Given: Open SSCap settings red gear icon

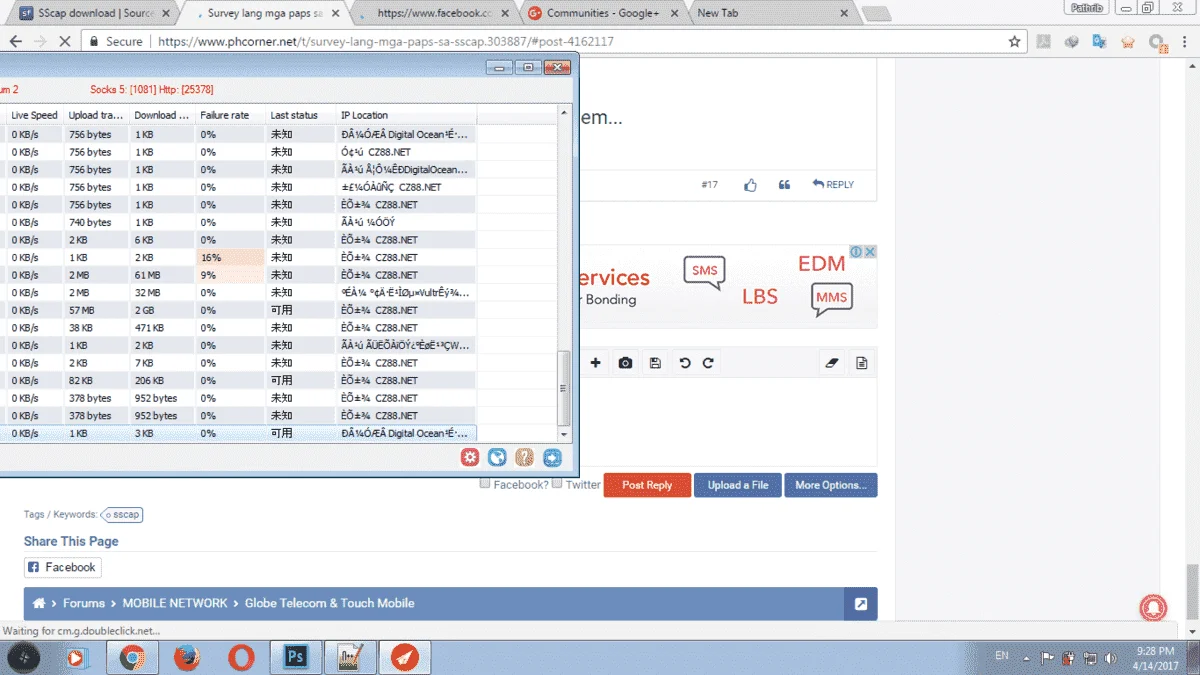Looking at the screenshot, I should 470,458.
